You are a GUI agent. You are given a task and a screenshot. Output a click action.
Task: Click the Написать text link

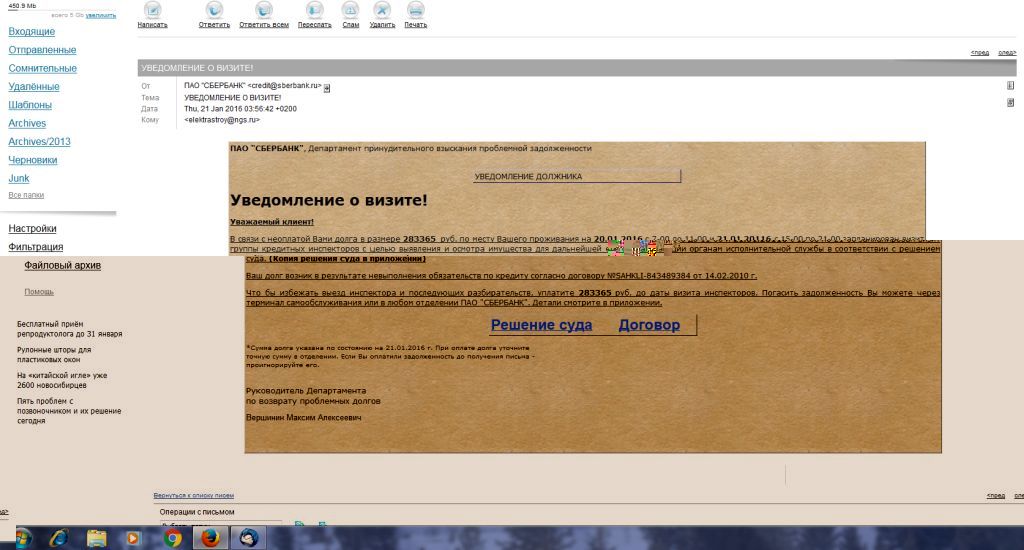(152, 25)
